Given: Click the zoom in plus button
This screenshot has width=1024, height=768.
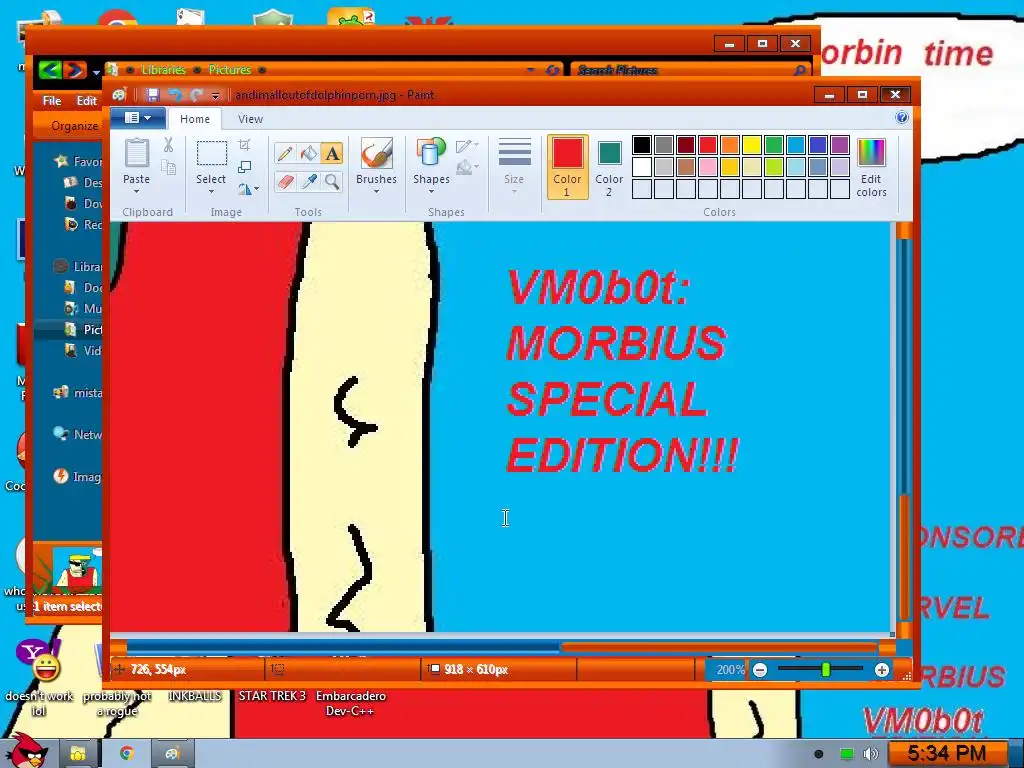Looking at the screenshot, I should (x=882, y=670).
